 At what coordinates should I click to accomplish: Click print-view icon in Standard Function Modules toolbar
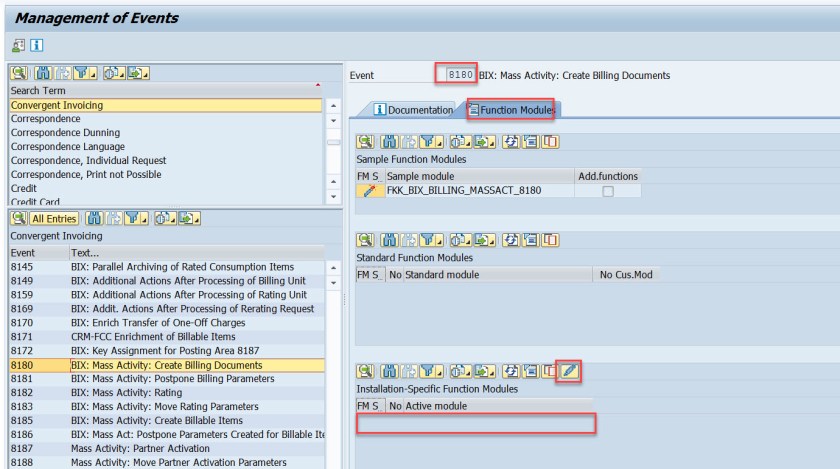click(460, 240)
